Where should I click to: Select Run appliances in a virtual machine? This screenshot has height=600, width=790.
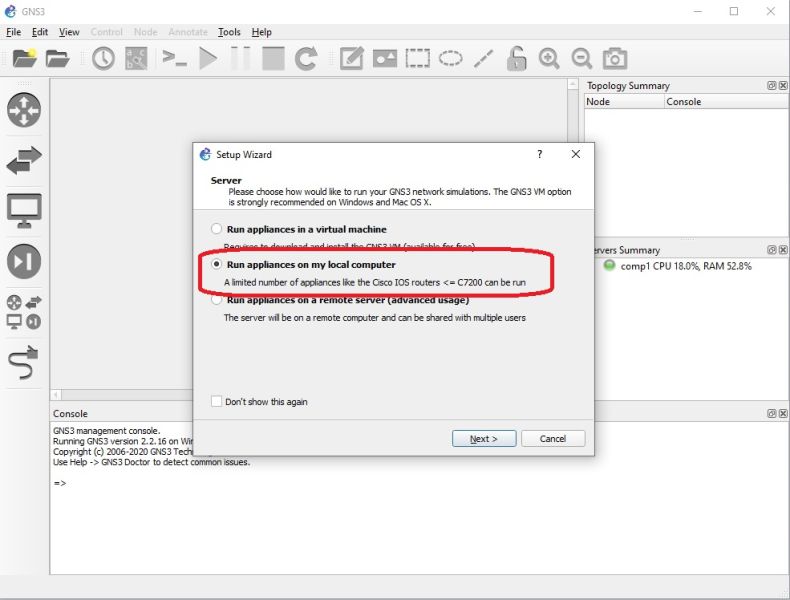(x=216, y=229)
